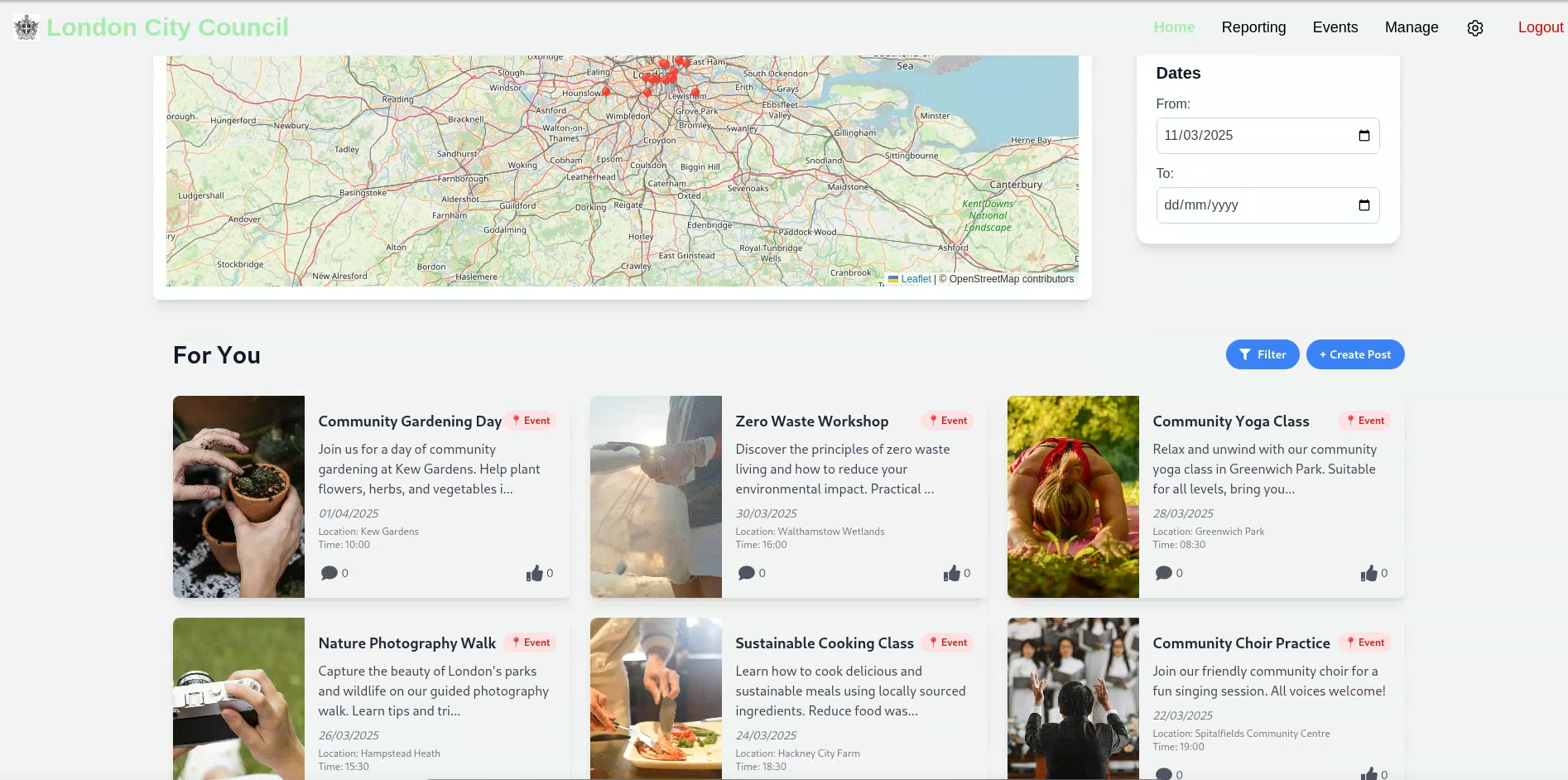Open the To date calendar picker
1568x780 pixels.
click(1364, 205)
